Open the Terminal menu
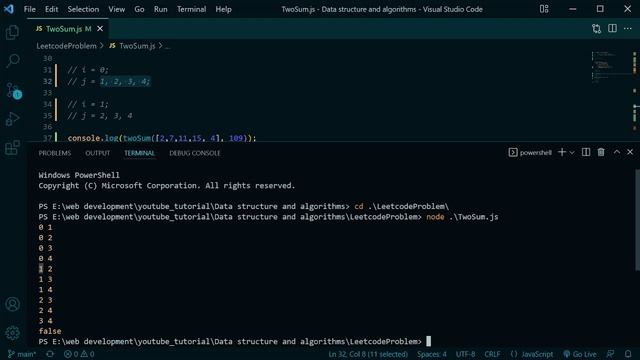The height and width of the screenshot is (360, 640). tap(191, 9)
